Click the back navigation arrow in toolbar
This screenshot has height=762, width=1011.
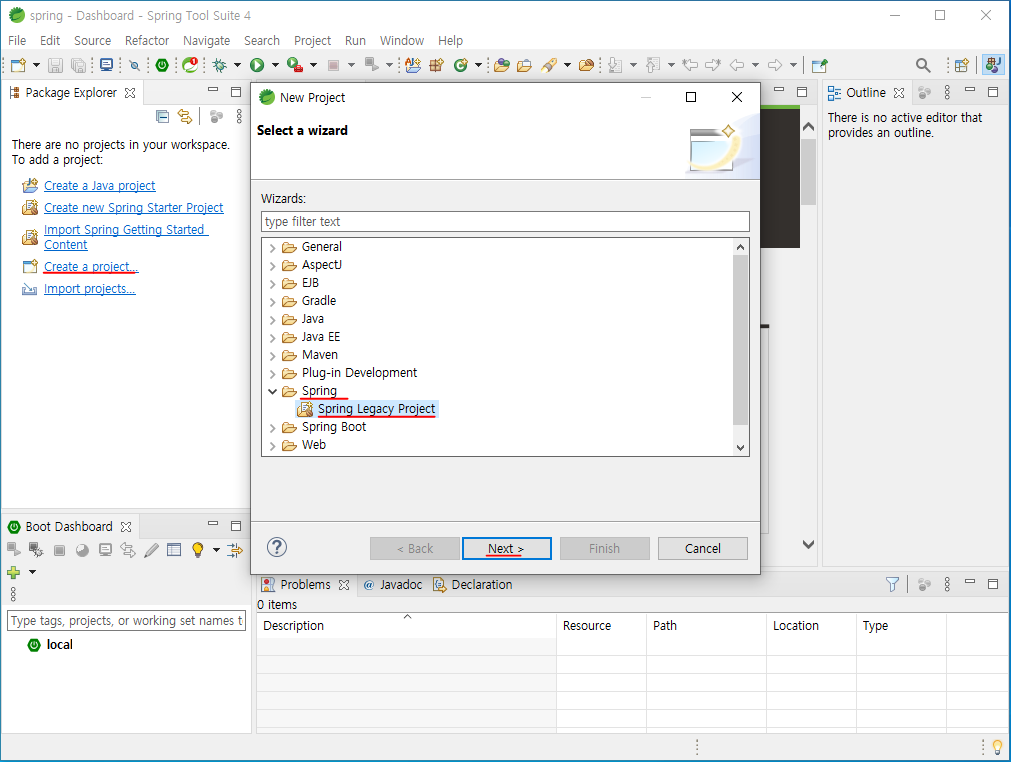[737, 65]
